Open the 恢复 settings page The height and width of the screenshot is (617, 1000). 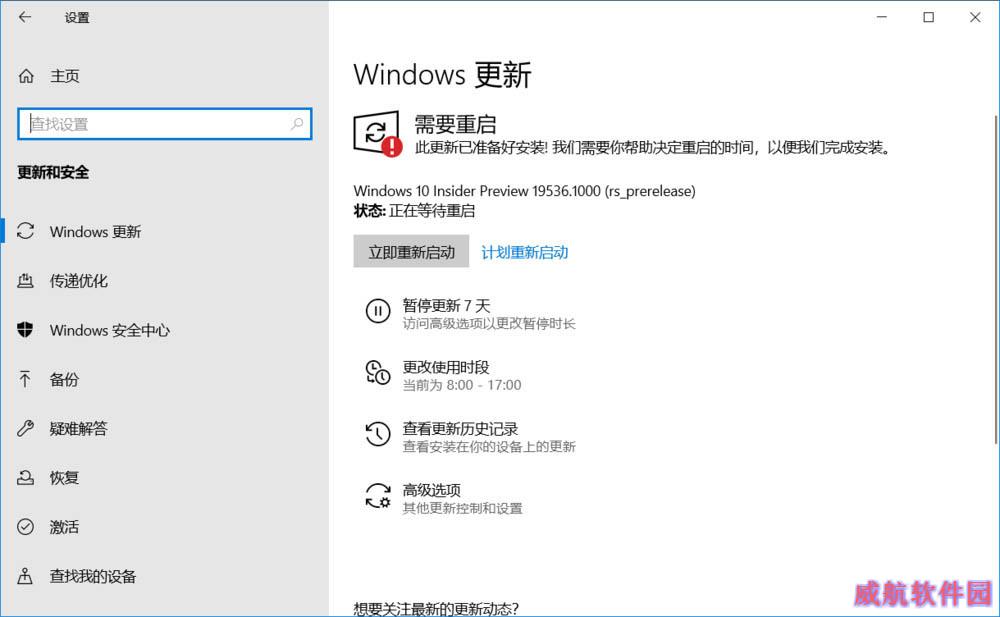(x=64, y=477)
